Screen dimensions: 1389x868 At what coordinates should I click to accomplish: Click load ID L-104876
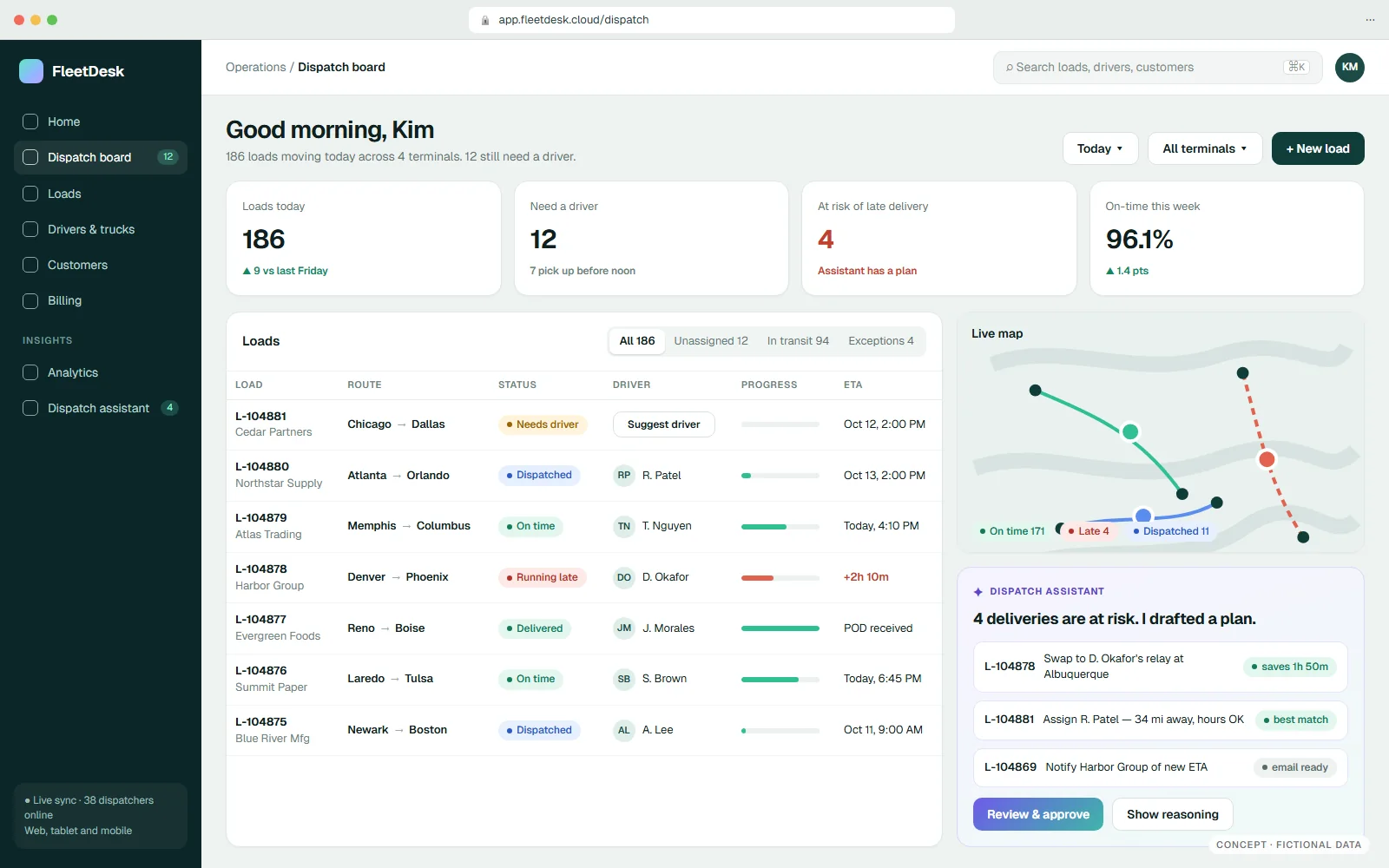coord(261,671)
